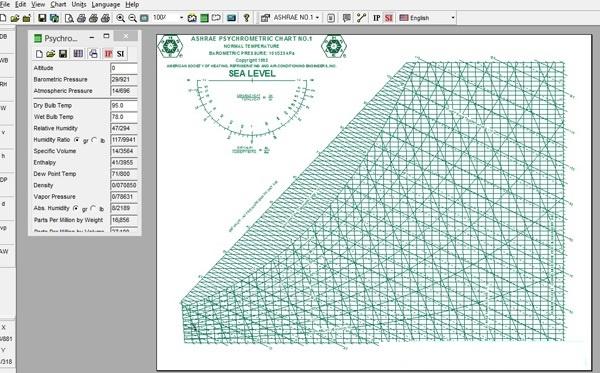
Task: Open the ASHRAE NO.1 chart dropdown
Action: (x=317, y=18)
